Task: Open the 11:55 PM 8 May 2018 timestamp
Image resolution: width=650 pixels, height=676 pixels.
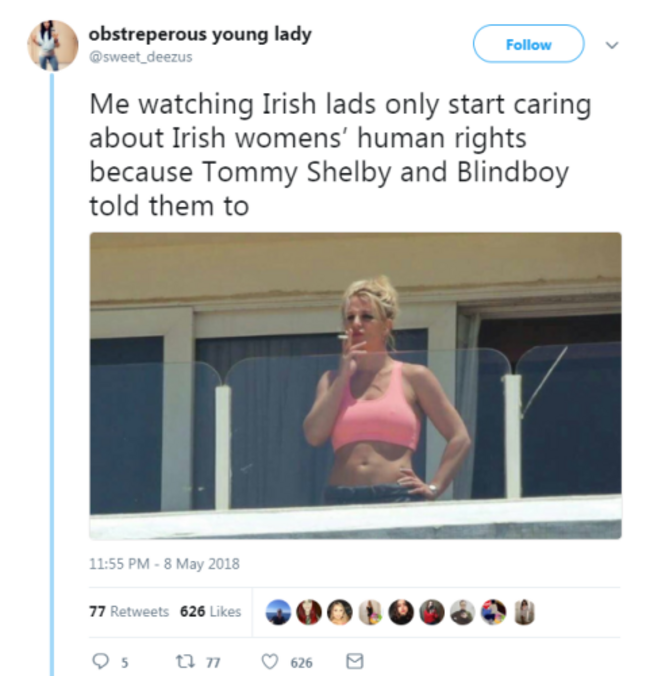Action: (x=164, y=564)
